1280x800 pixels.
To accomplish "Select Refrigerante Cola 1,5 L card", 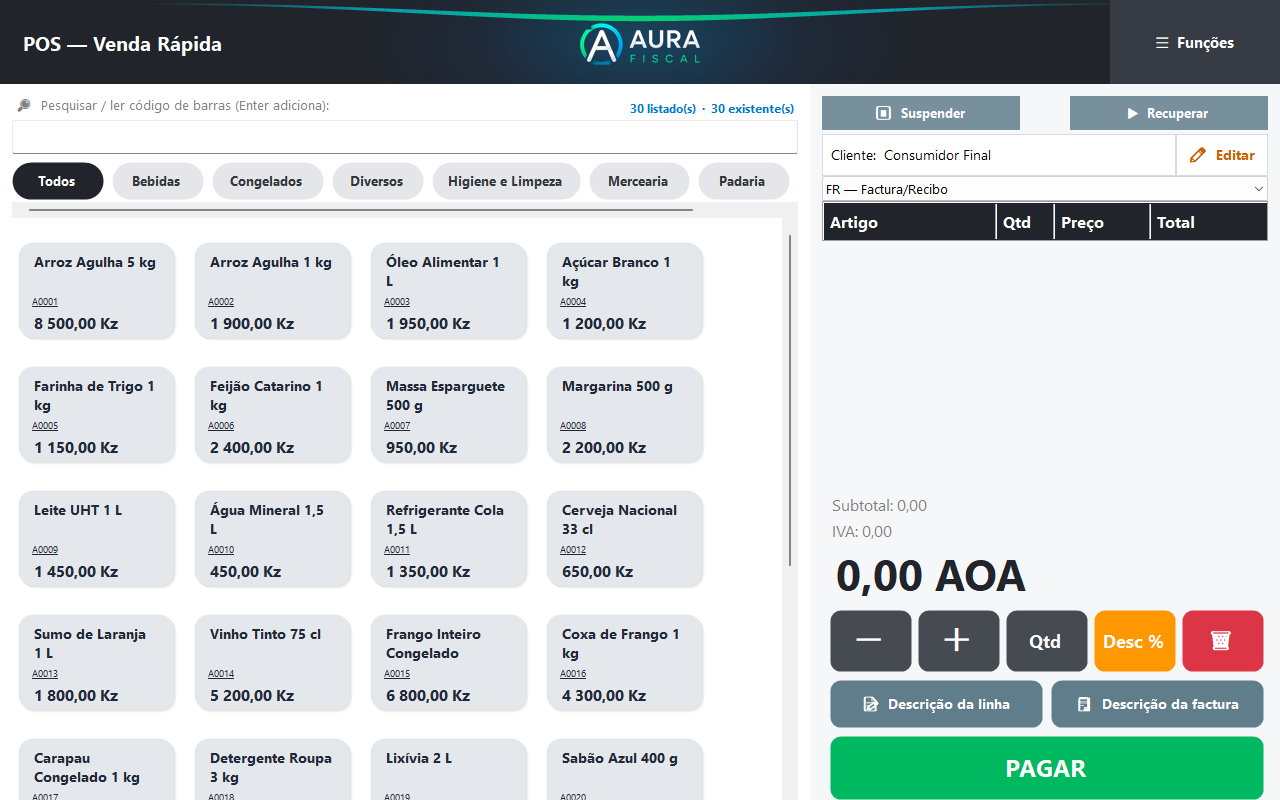I will [x=449, y=539].
